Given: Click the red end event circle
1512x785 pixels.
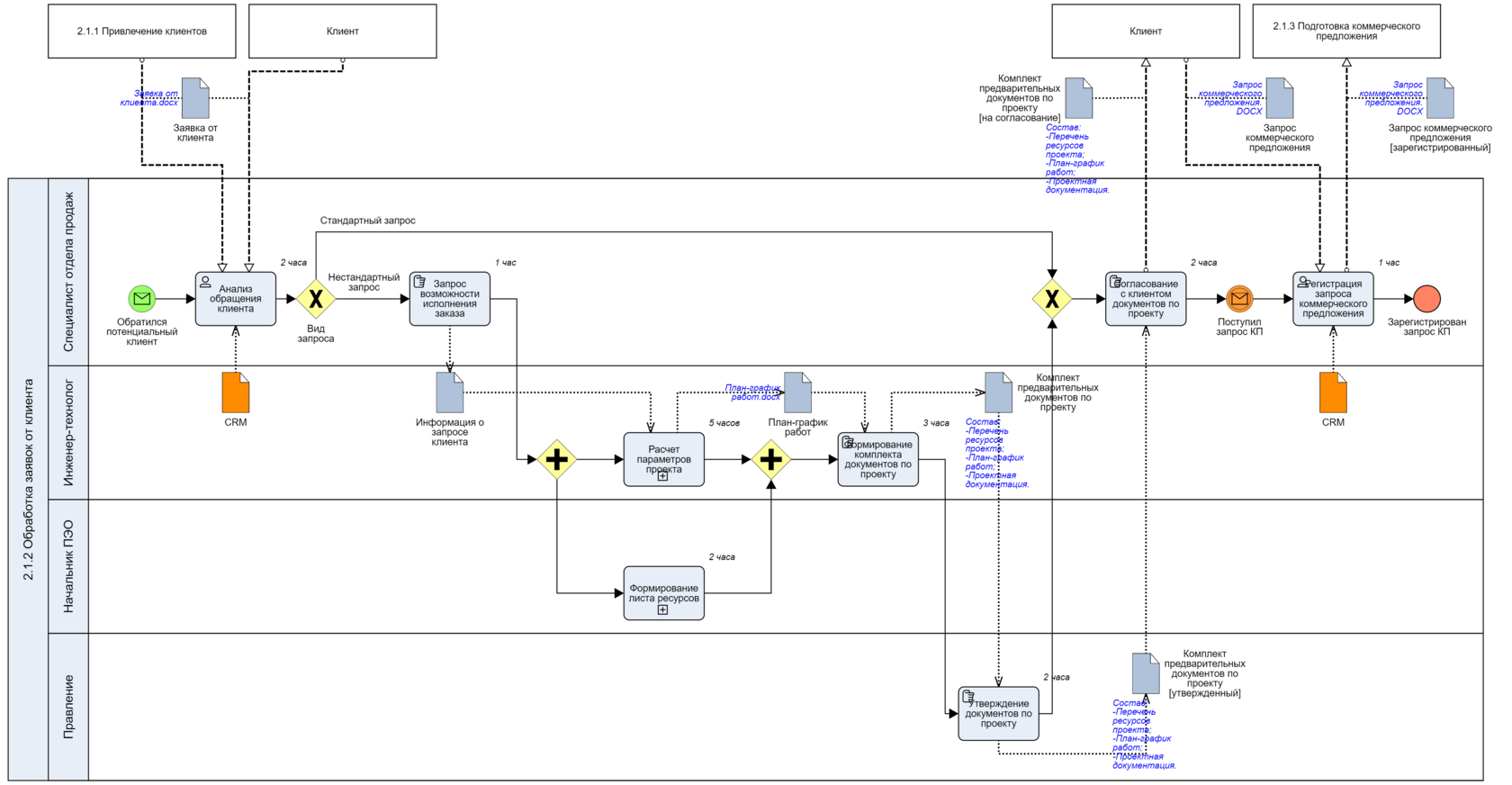Looking at the screenshot, I should pos(1426,298).
